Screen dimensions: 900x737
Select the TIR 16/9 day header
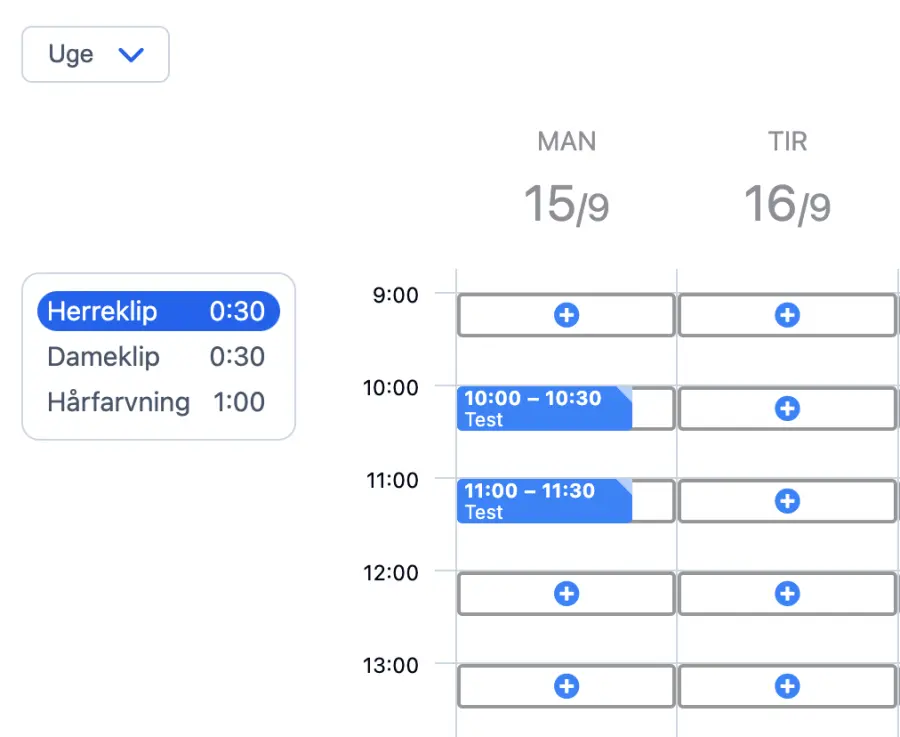coord(787,180)
